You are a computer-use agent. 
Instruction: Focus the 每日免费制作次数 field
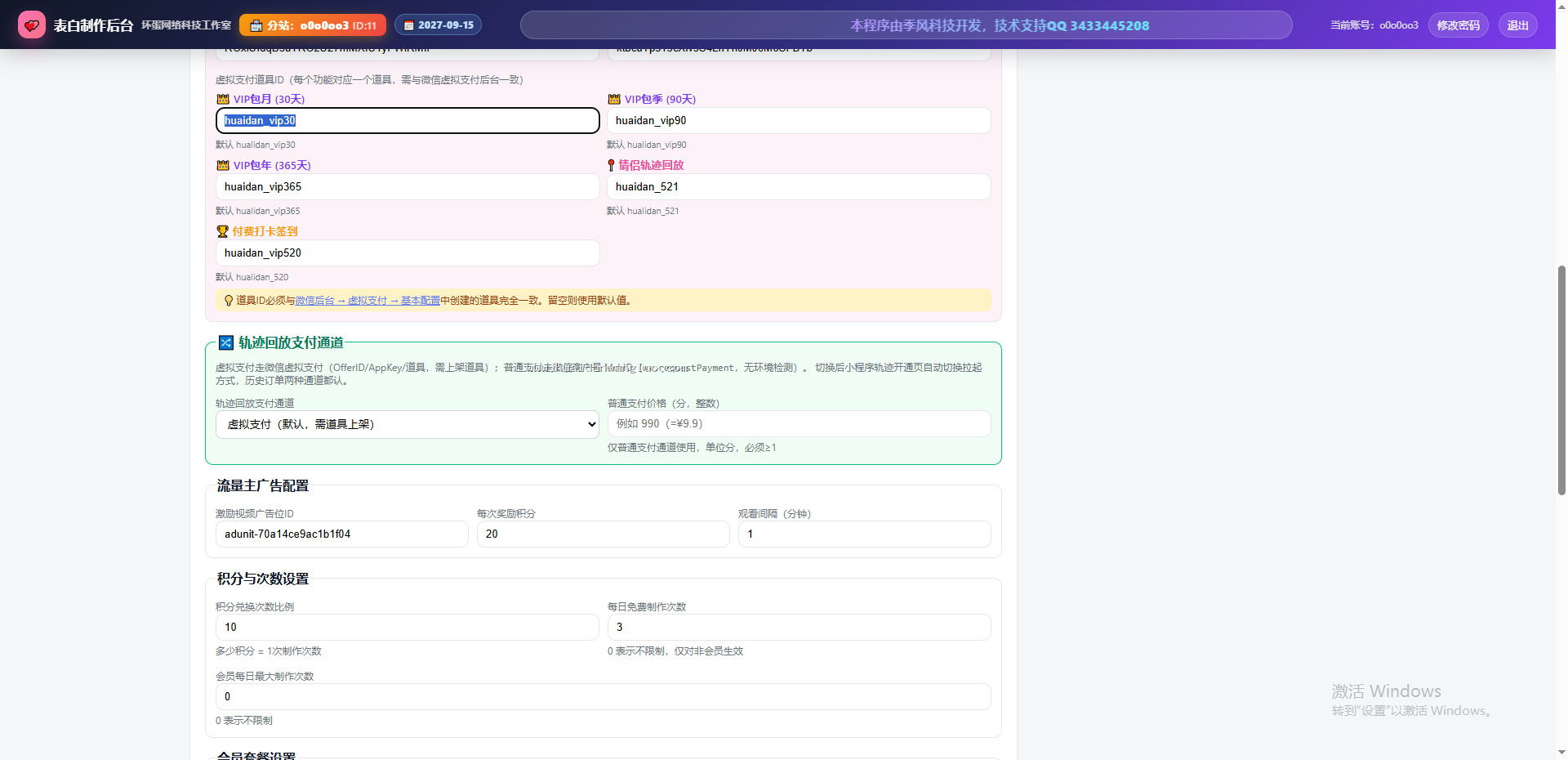[x=799, y=627]
